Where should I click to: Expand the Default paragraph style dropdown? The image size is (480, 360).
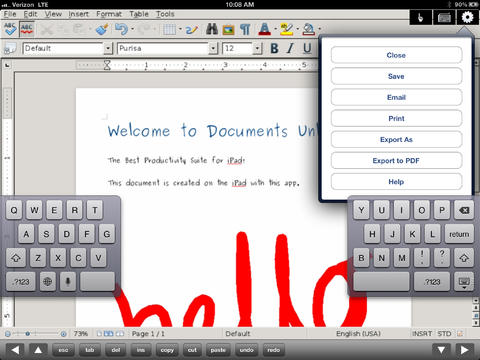point(108,49)
